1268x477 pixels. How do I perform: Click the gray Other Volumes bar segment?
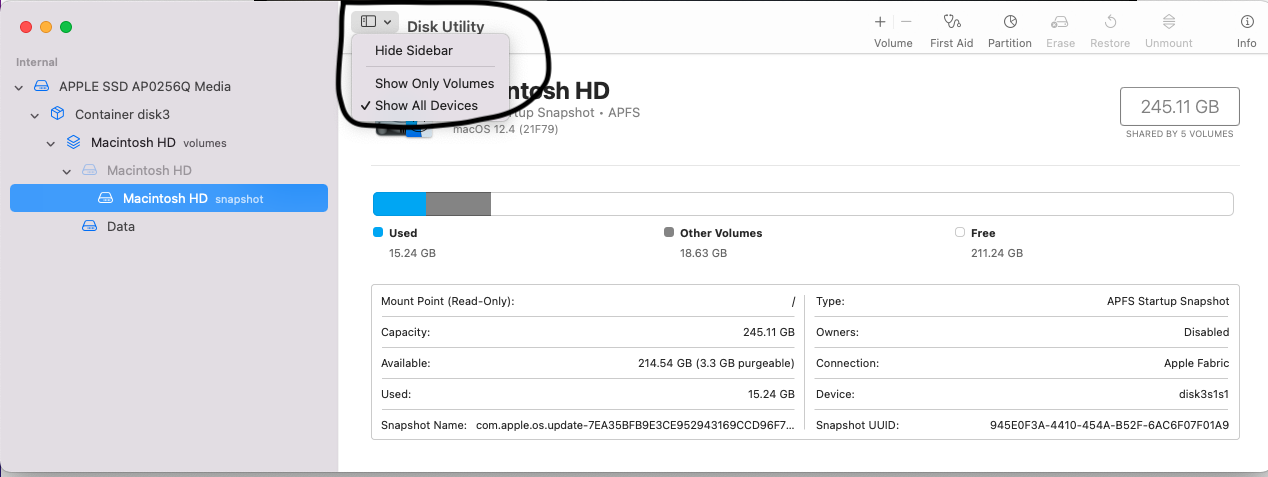[x=458, y=204]
